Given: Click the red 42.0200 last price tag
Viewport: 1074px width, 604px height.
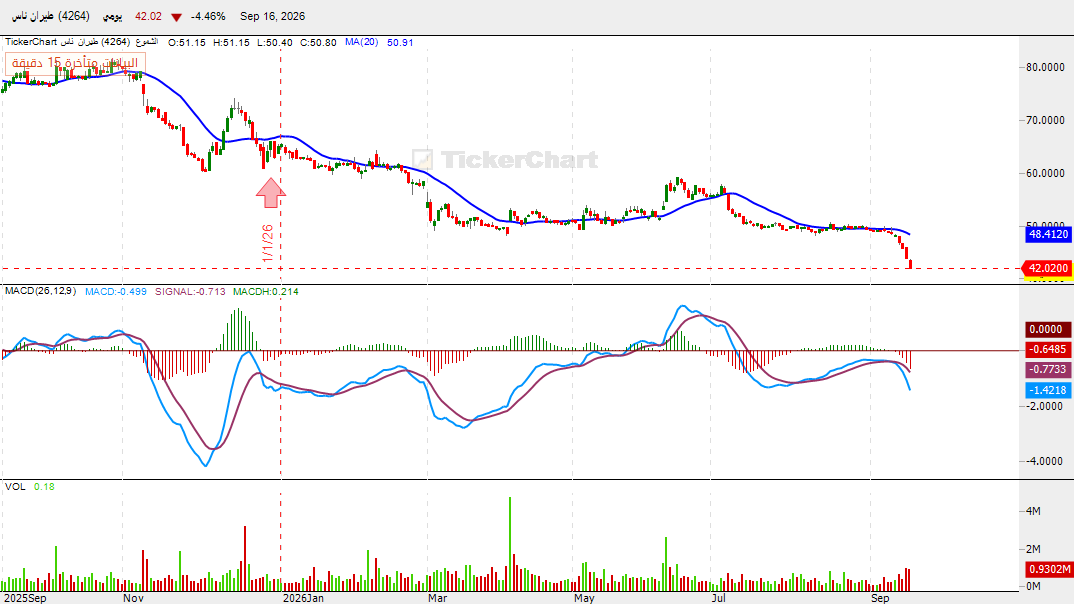Looking at the screenshot, I should tap(1049, 268).
